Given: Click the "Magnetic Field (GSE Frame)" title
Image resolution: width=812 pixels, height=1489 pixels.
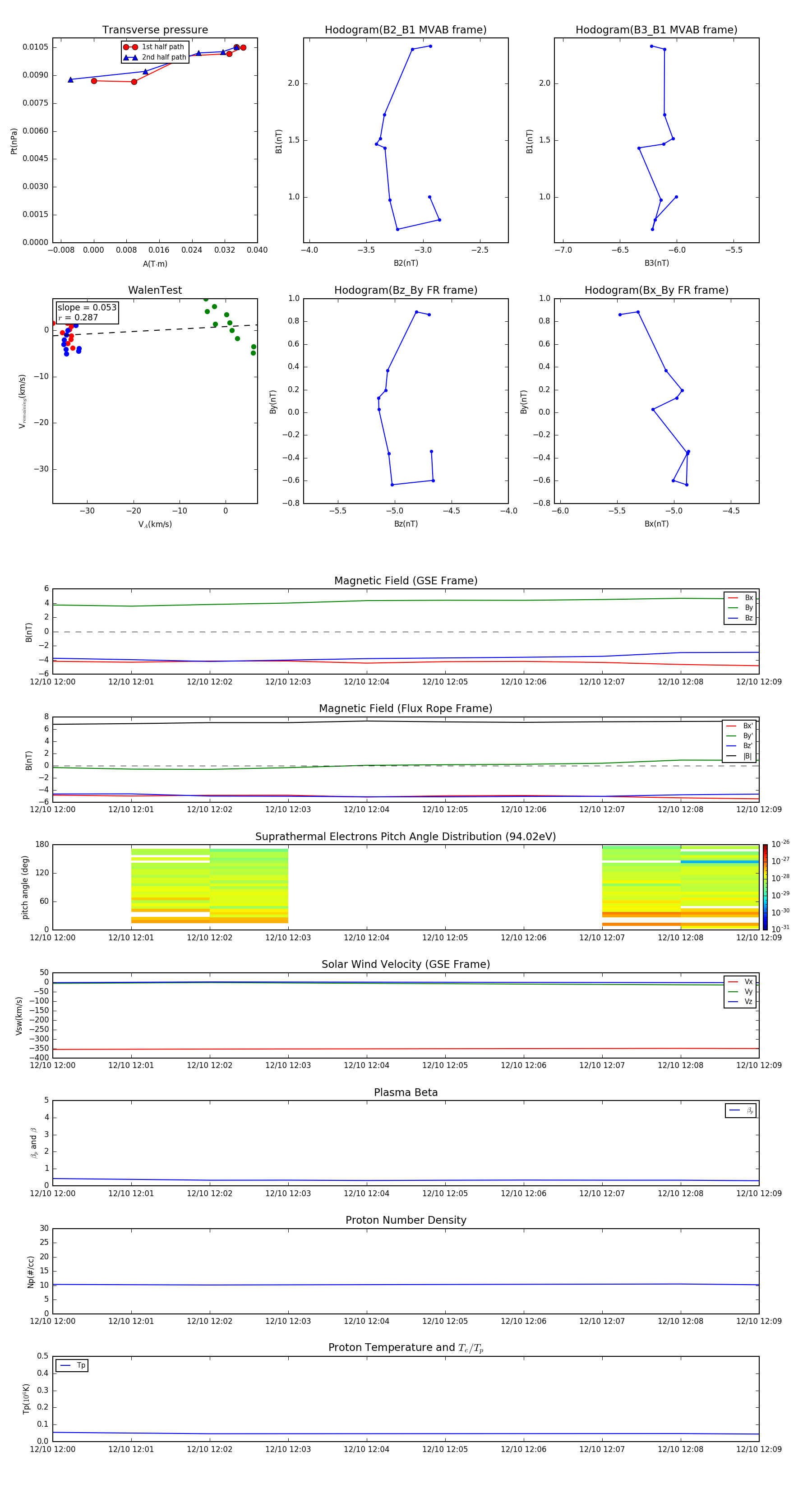Looking at the screenshot, I should 406,581.
